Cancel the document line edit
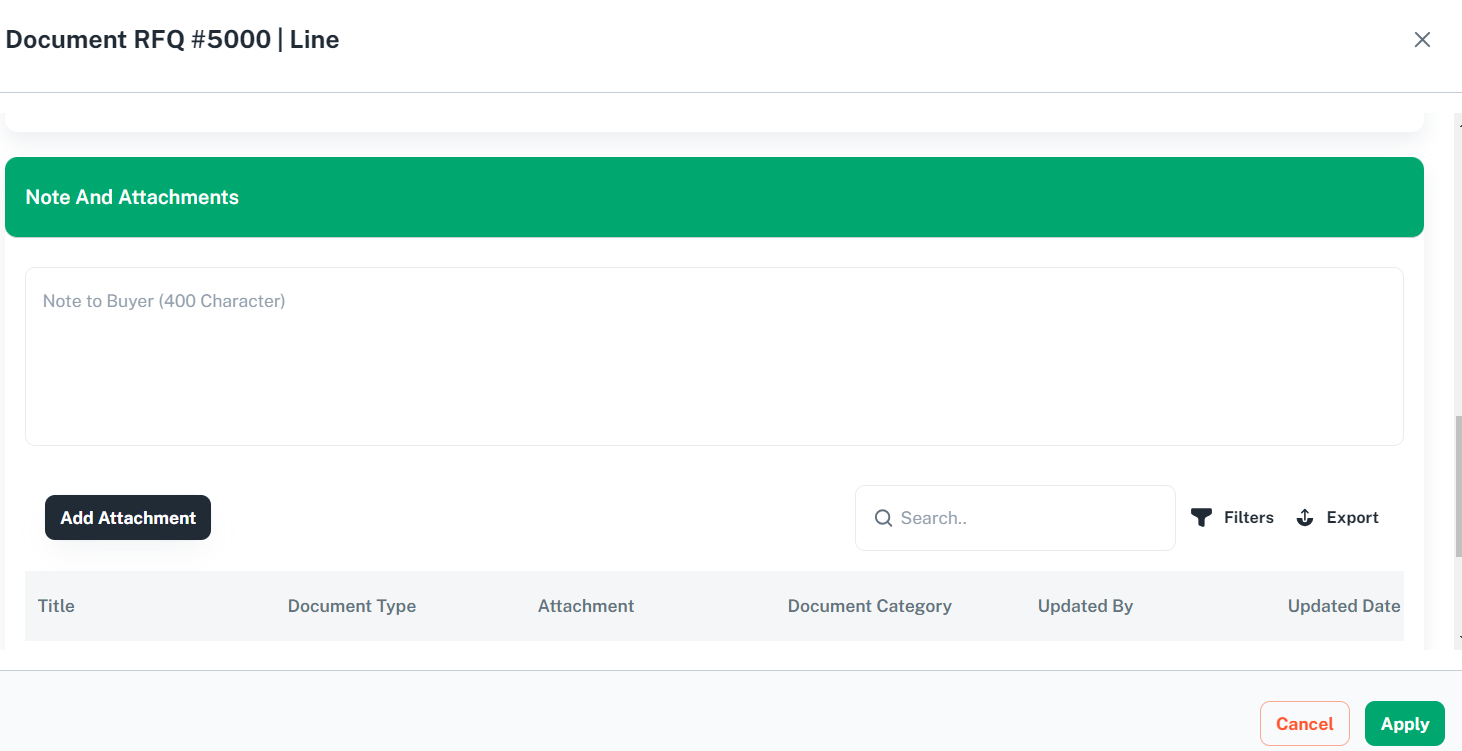The height and width of the screenshot is (751, 1462). pyautogui.click(x=1304, y=724)
